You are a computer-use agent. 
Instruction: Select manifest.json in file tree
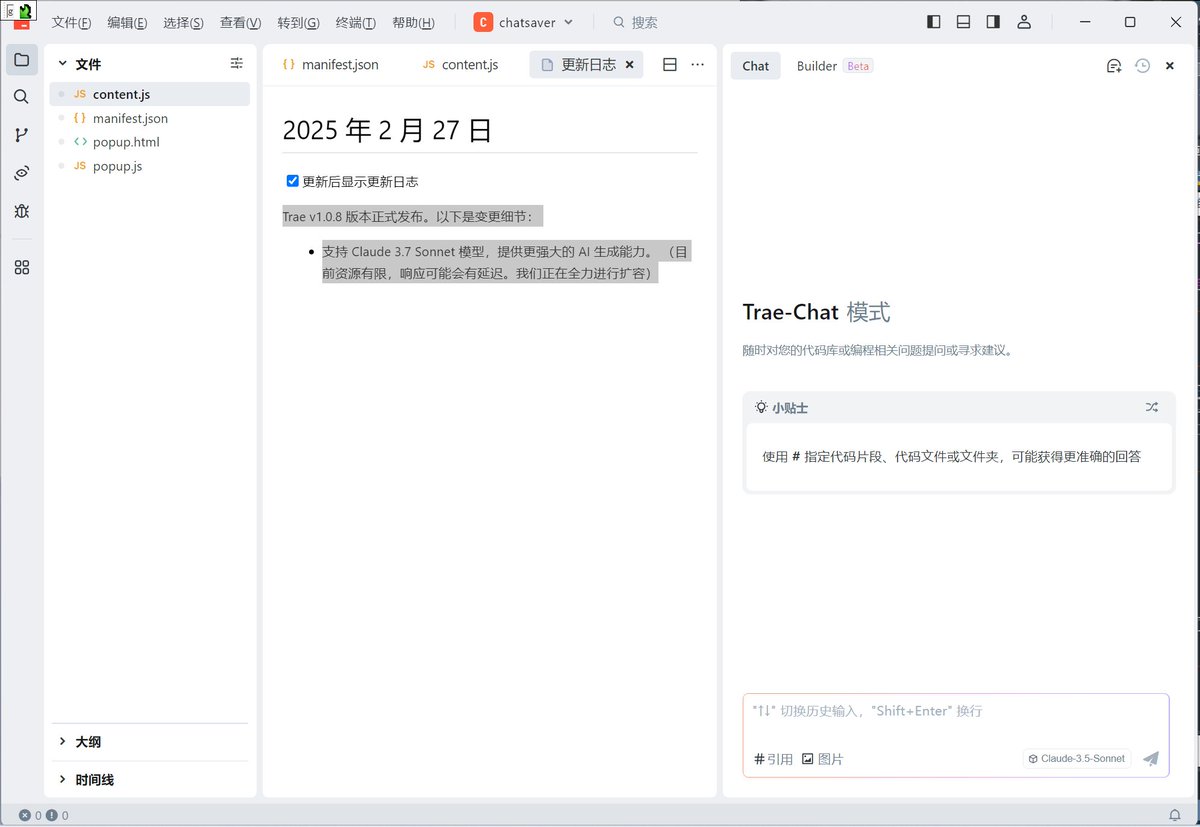(x=150, y=118)
